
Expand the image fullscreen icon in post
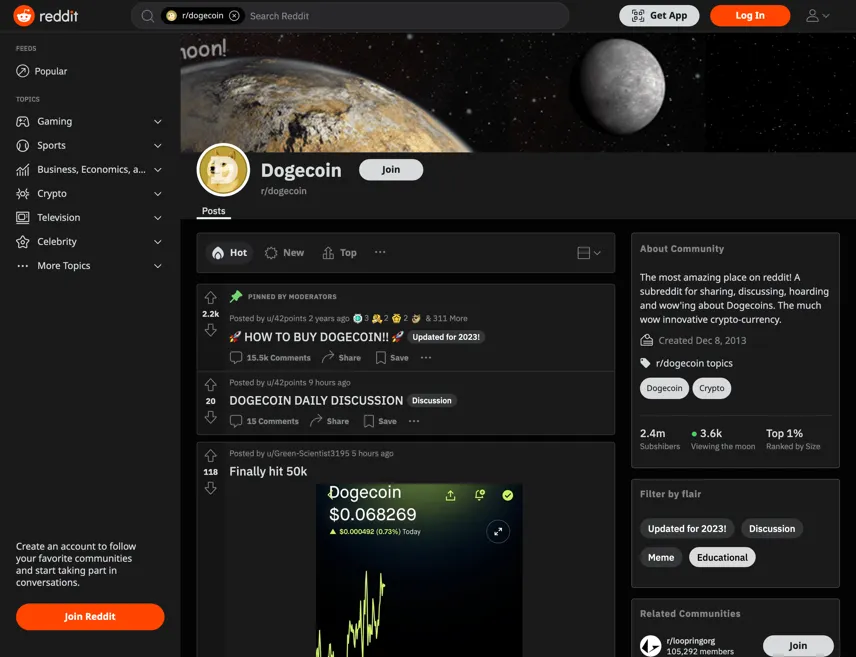(498, 531)
